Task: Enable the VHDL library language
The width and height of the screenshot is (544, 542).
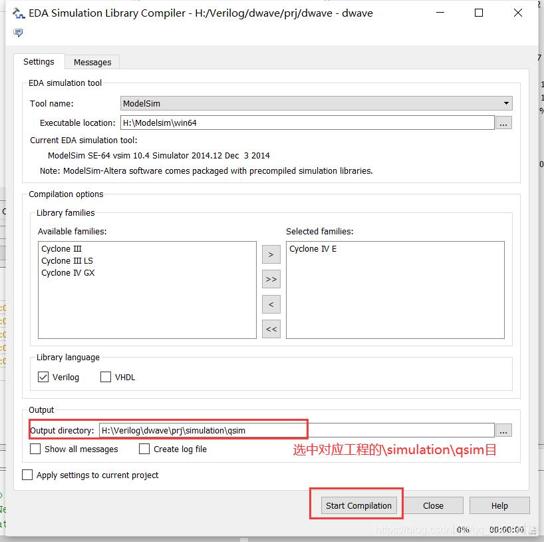Action: [x=105, y=377]
